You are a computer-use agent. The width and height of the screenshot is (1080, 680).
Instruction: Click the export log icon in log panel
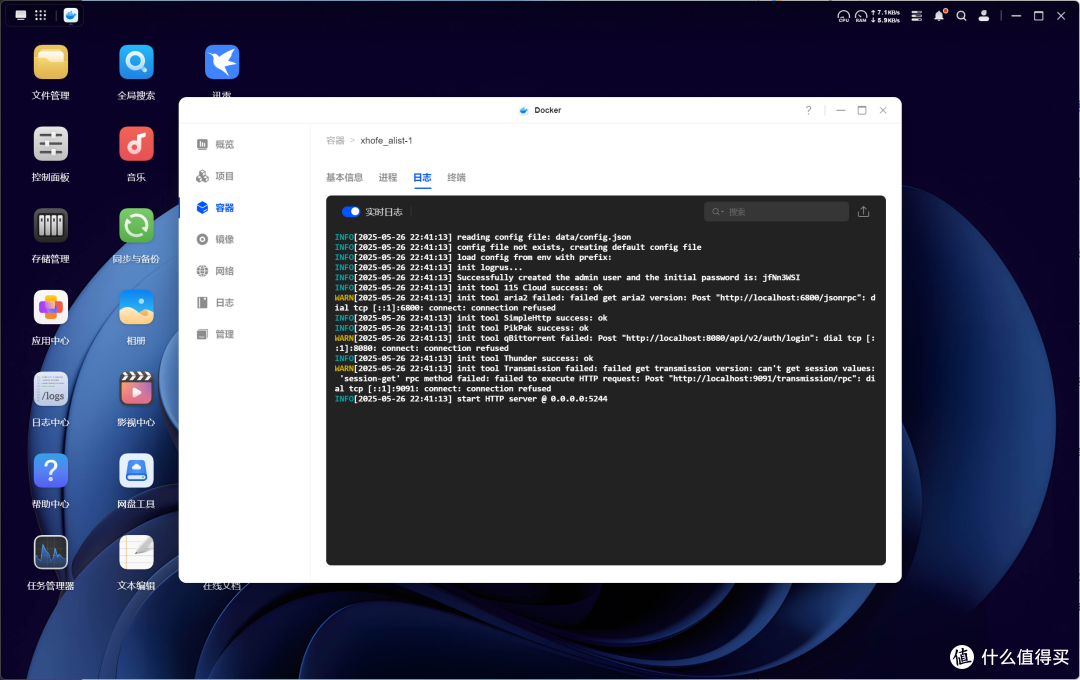(863, 212)
